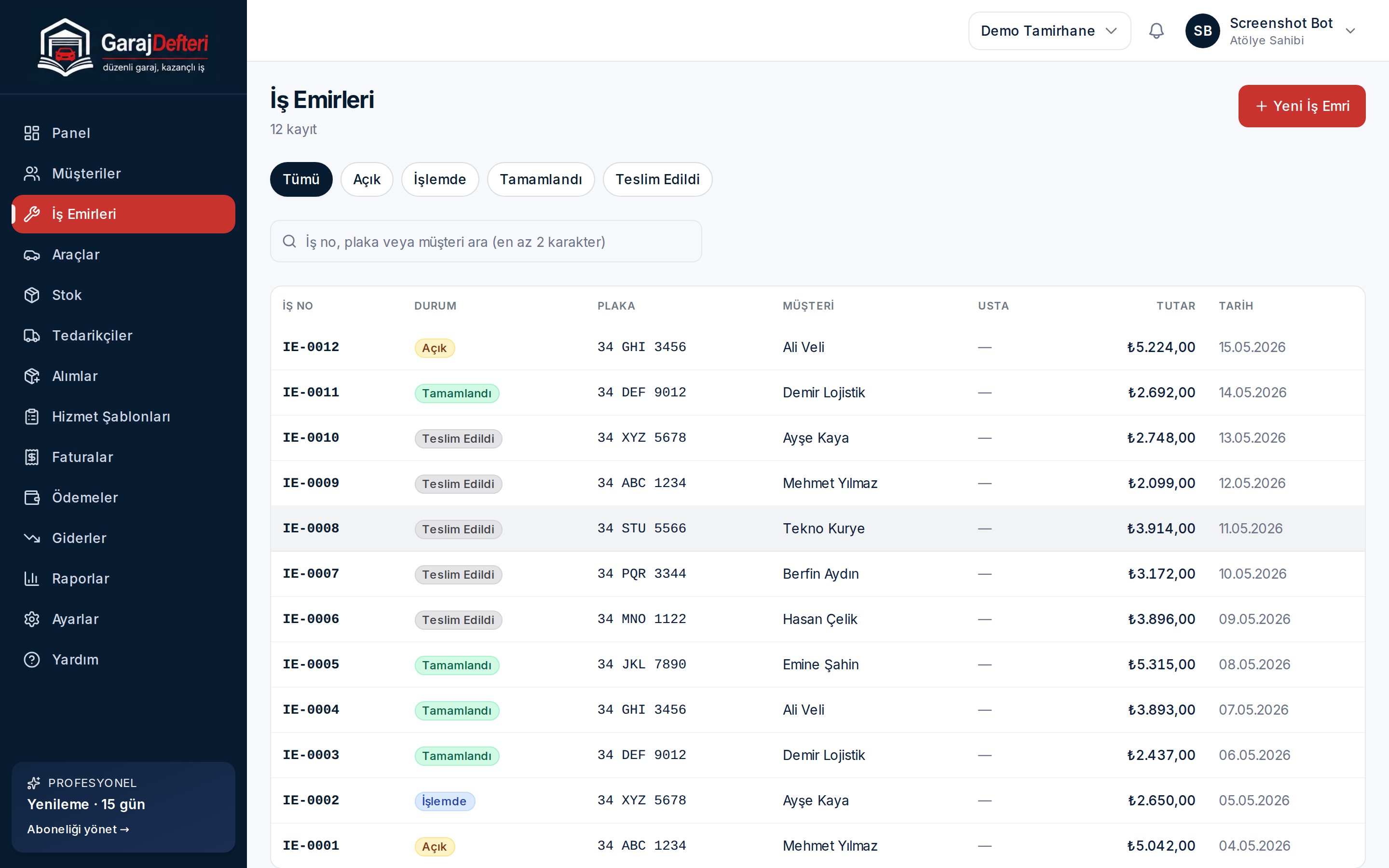Click the Aboneliği yönet link
The height and width of the screenshot is (868, 1389).
[x=78, y=829]
